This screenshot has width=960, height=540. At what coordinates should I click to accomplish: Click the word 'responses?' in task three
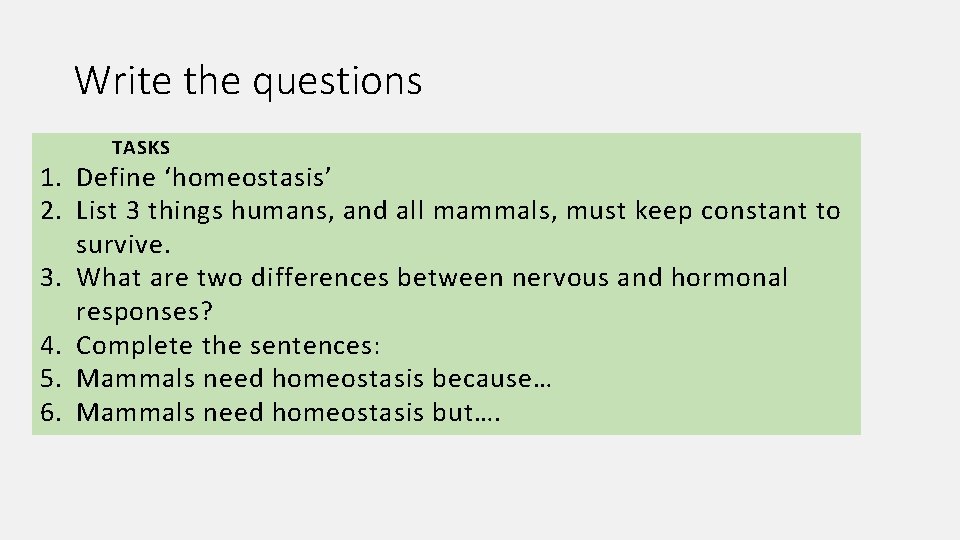(144, 312)
